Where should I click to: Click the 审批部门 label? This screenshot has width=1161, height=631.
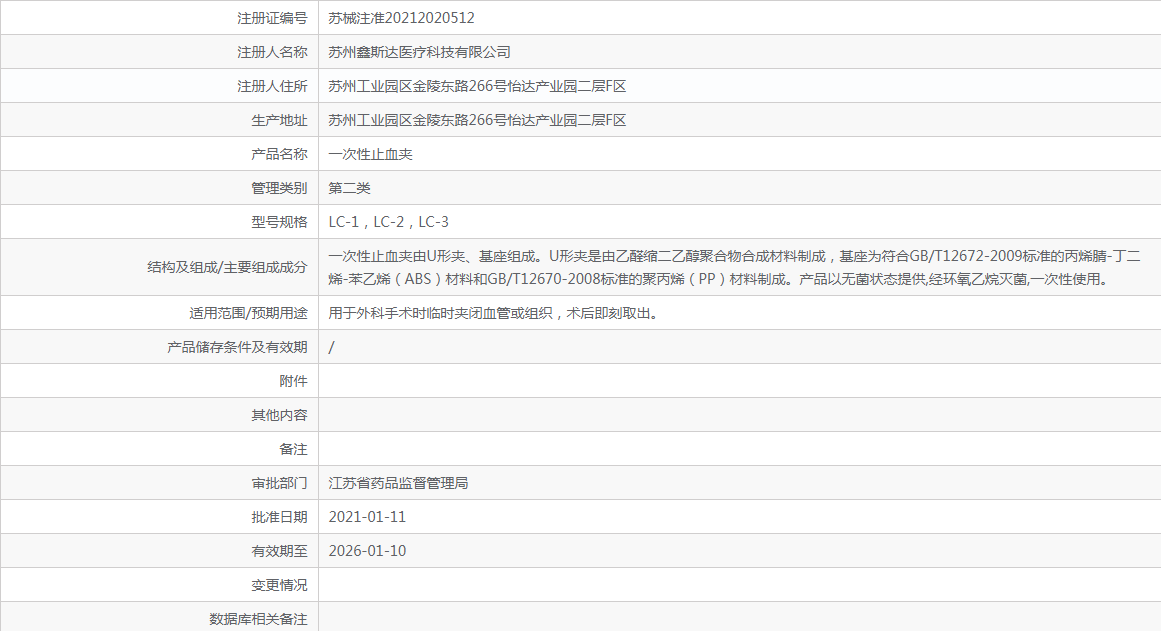279,484
